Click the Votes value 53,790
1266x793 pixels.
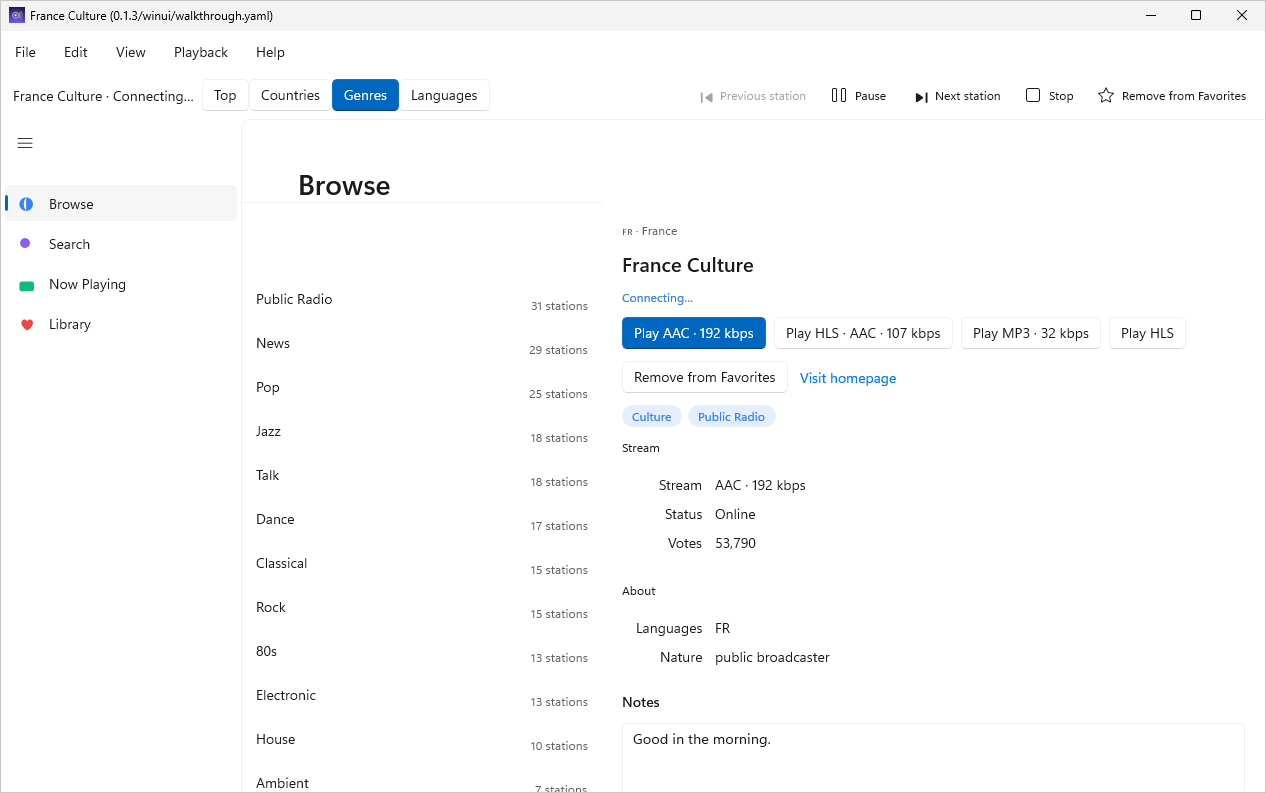tap(735, 543)
